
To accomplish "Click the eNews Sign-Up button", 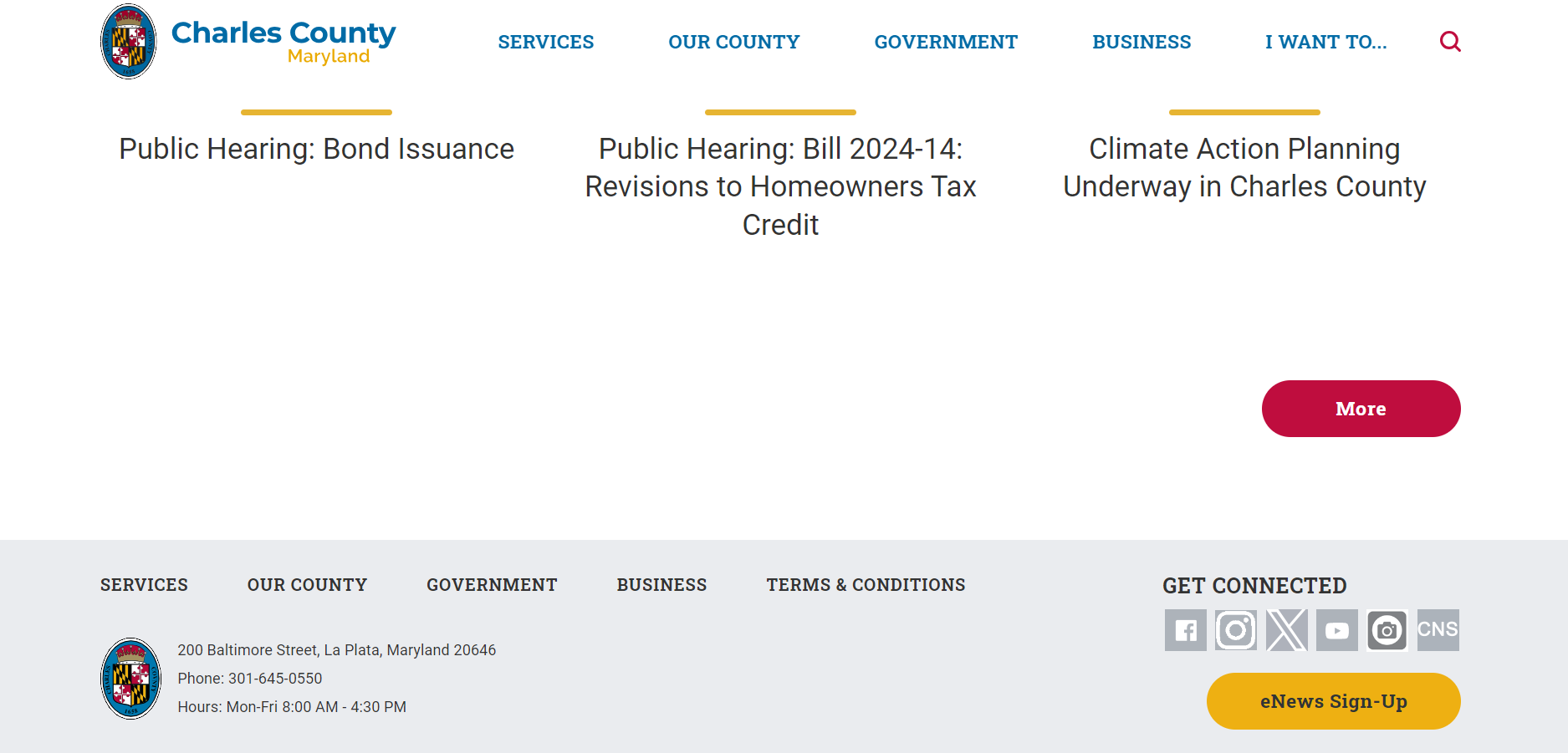I will coord(1333,701).
